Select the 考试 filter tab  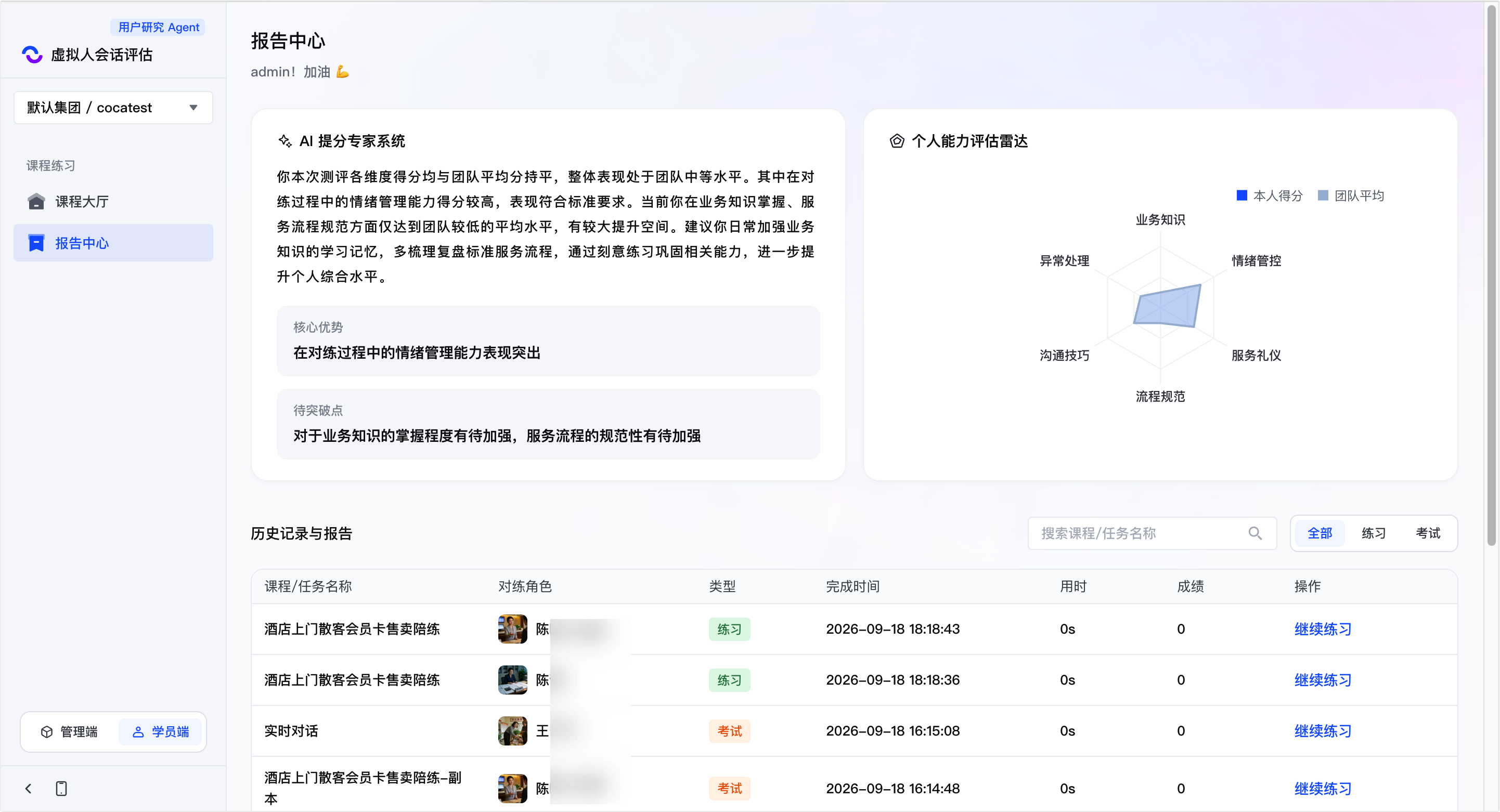(1428, 533)
